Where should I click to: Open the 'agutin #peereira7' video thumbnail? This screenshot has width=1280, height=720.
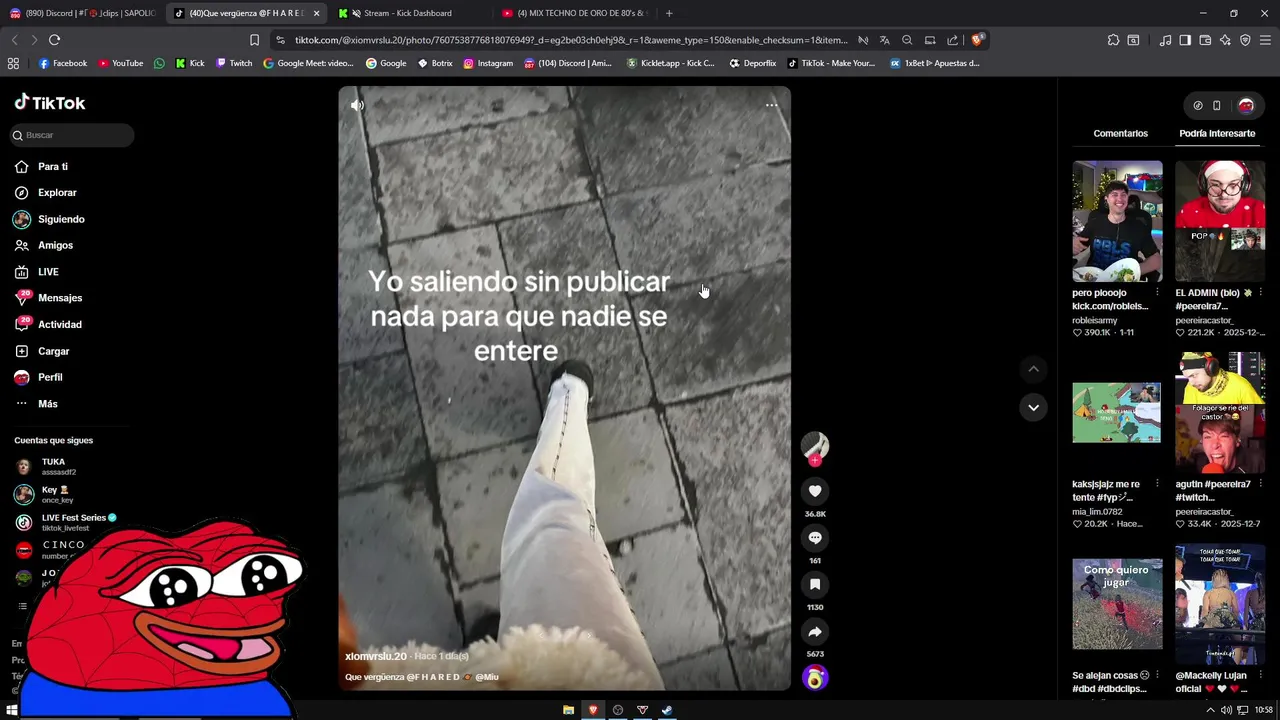[x=1220, y=412]
